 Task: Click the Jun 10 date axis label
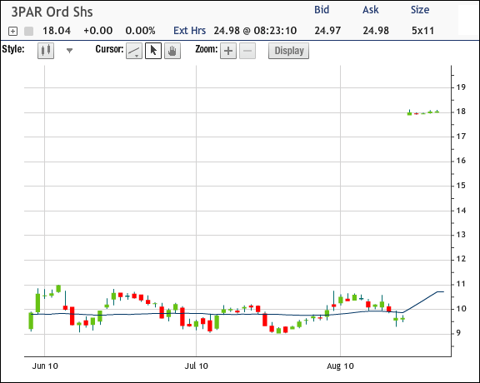point(45,366)
